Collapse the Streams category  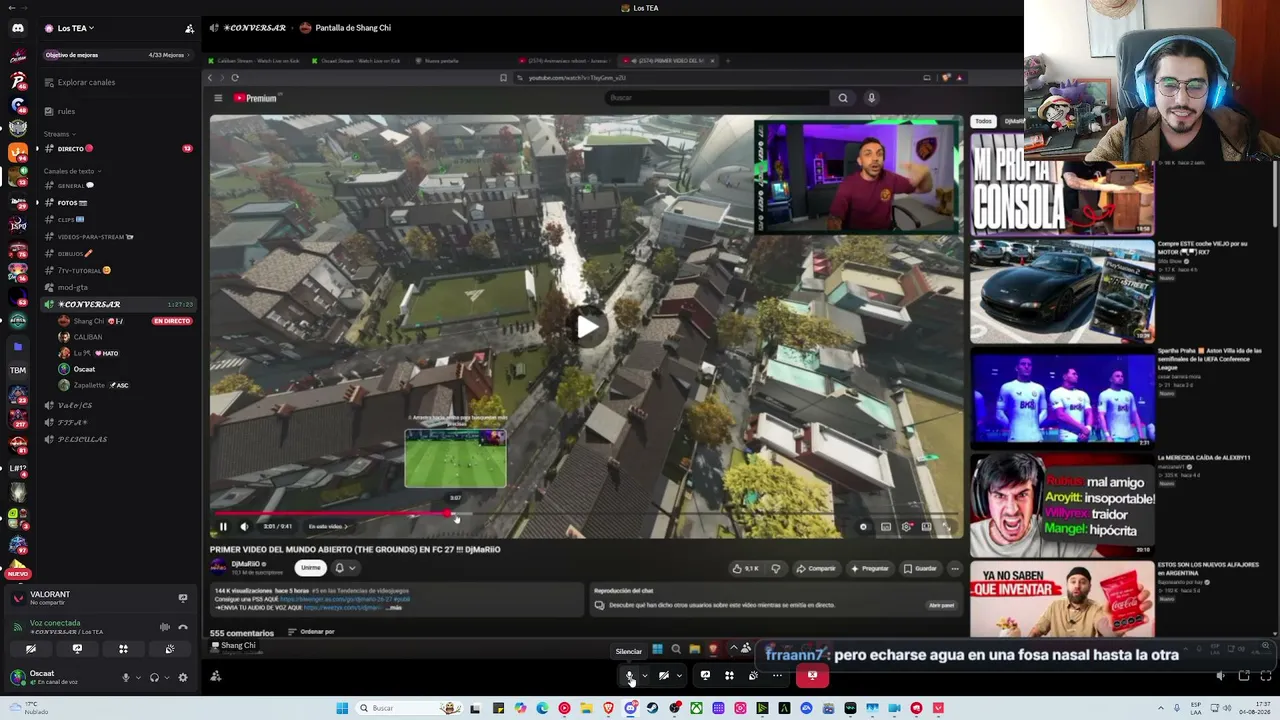click(x=59, y=134)
